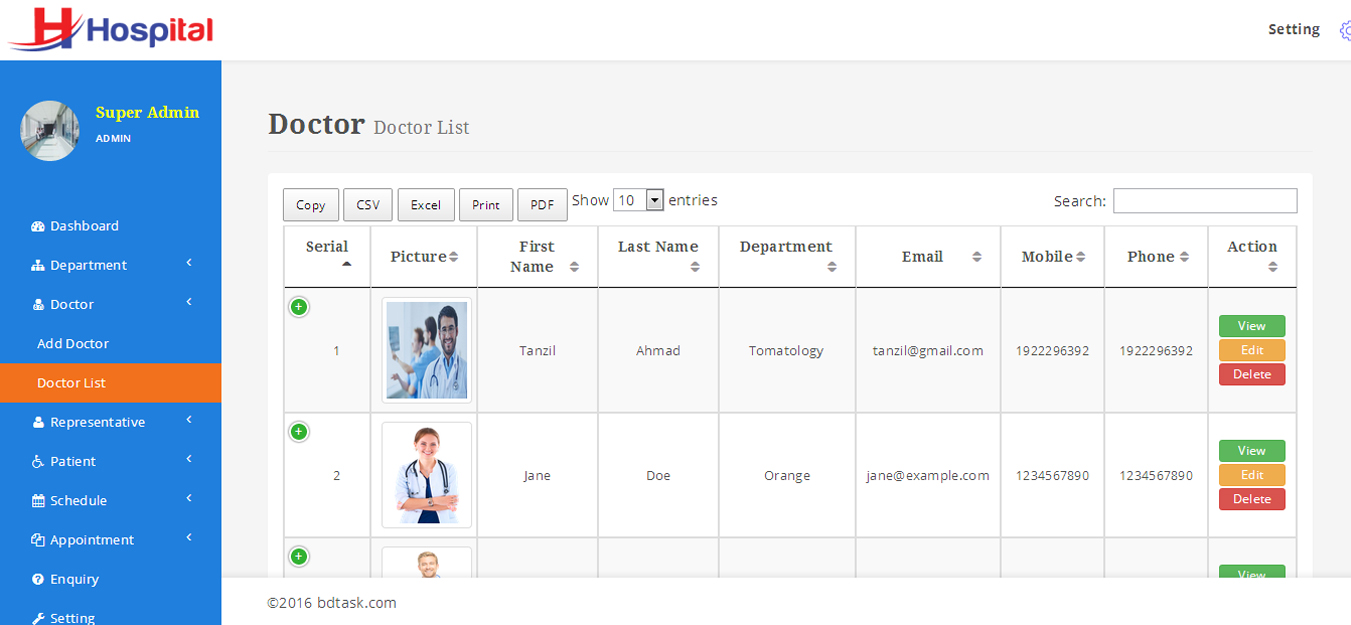Click the Enquiry gear icon in sidebar
The height and width of the screenshot is (625, 1351).
37,578
